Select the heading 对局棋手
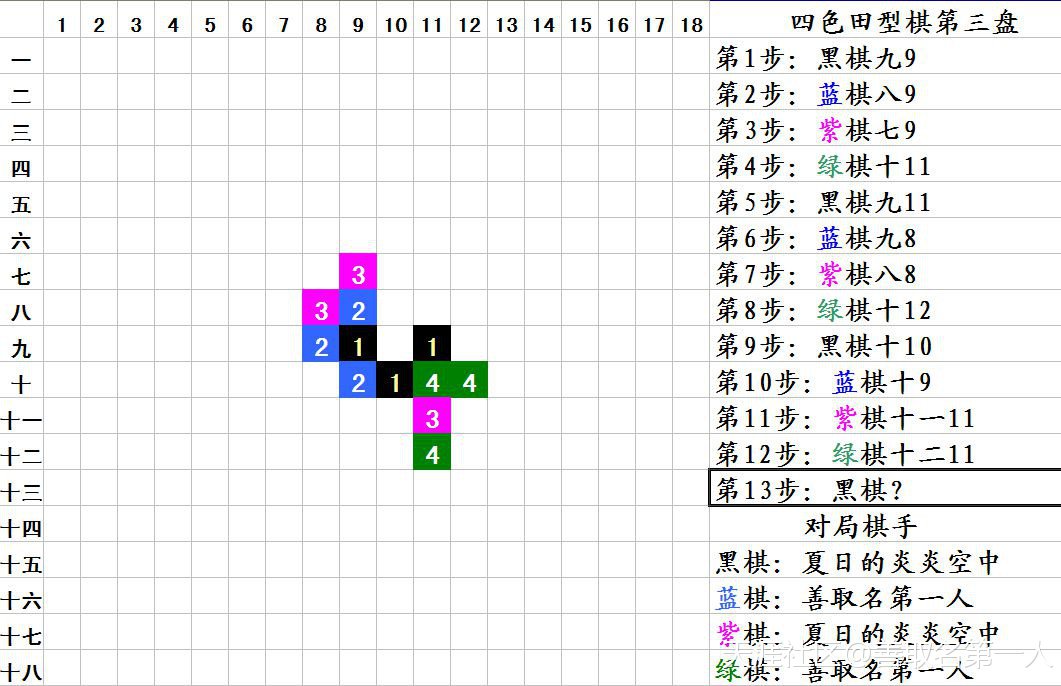Viewport: 1061px width, 686px height. (861, 526)
